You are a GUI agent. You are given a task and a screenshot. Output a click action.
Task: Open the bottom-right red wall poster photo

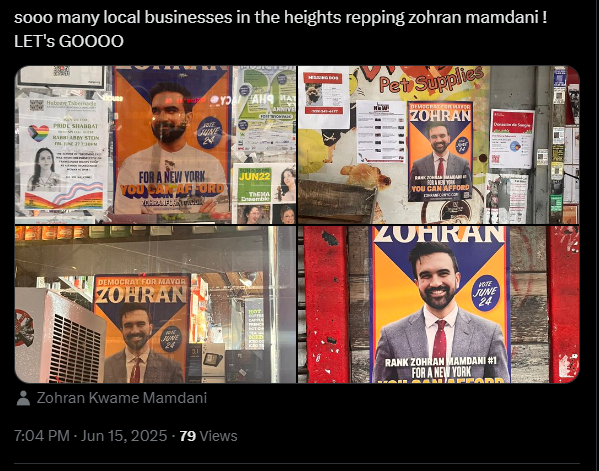click(x=439, y=304)
